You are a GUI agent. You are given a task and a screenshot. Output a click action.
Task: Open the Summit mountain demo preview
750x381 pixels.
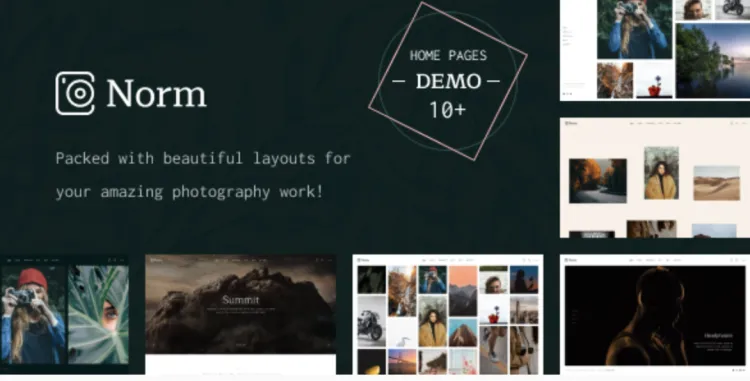pos(241,314)
